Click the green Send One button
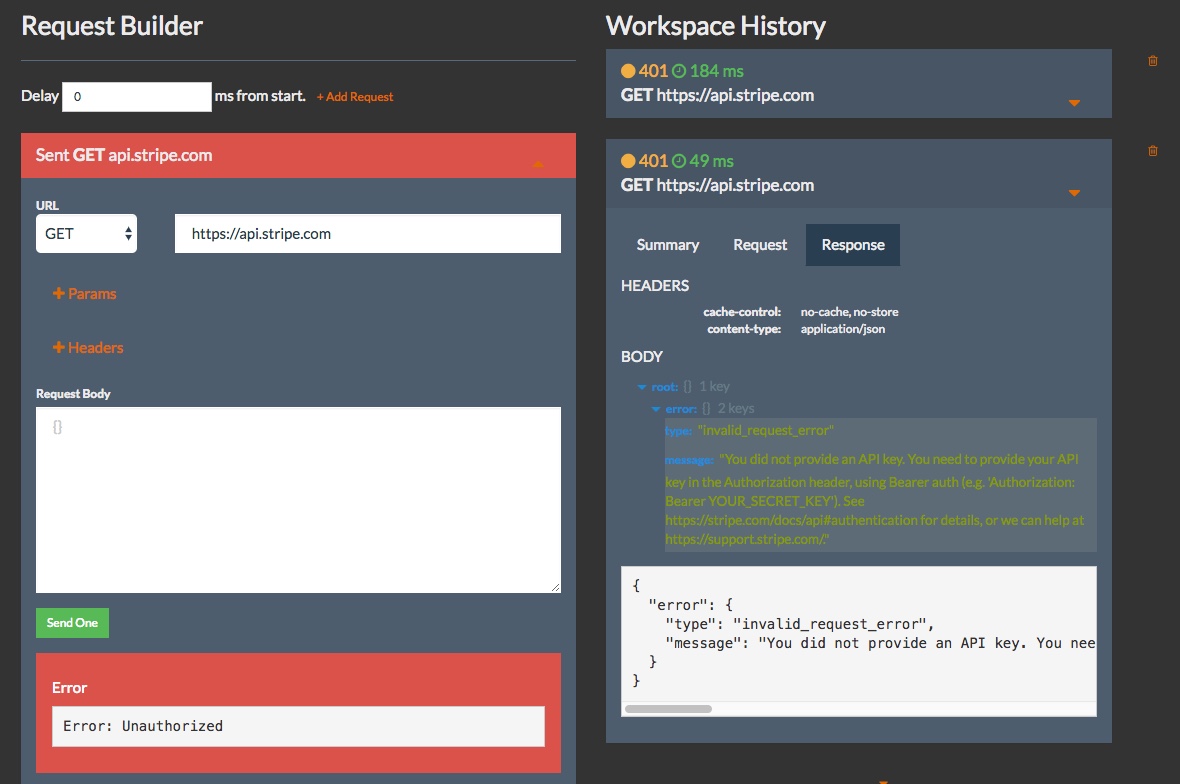The height and width of the screenshot is (784, 1180). point(72,623)
